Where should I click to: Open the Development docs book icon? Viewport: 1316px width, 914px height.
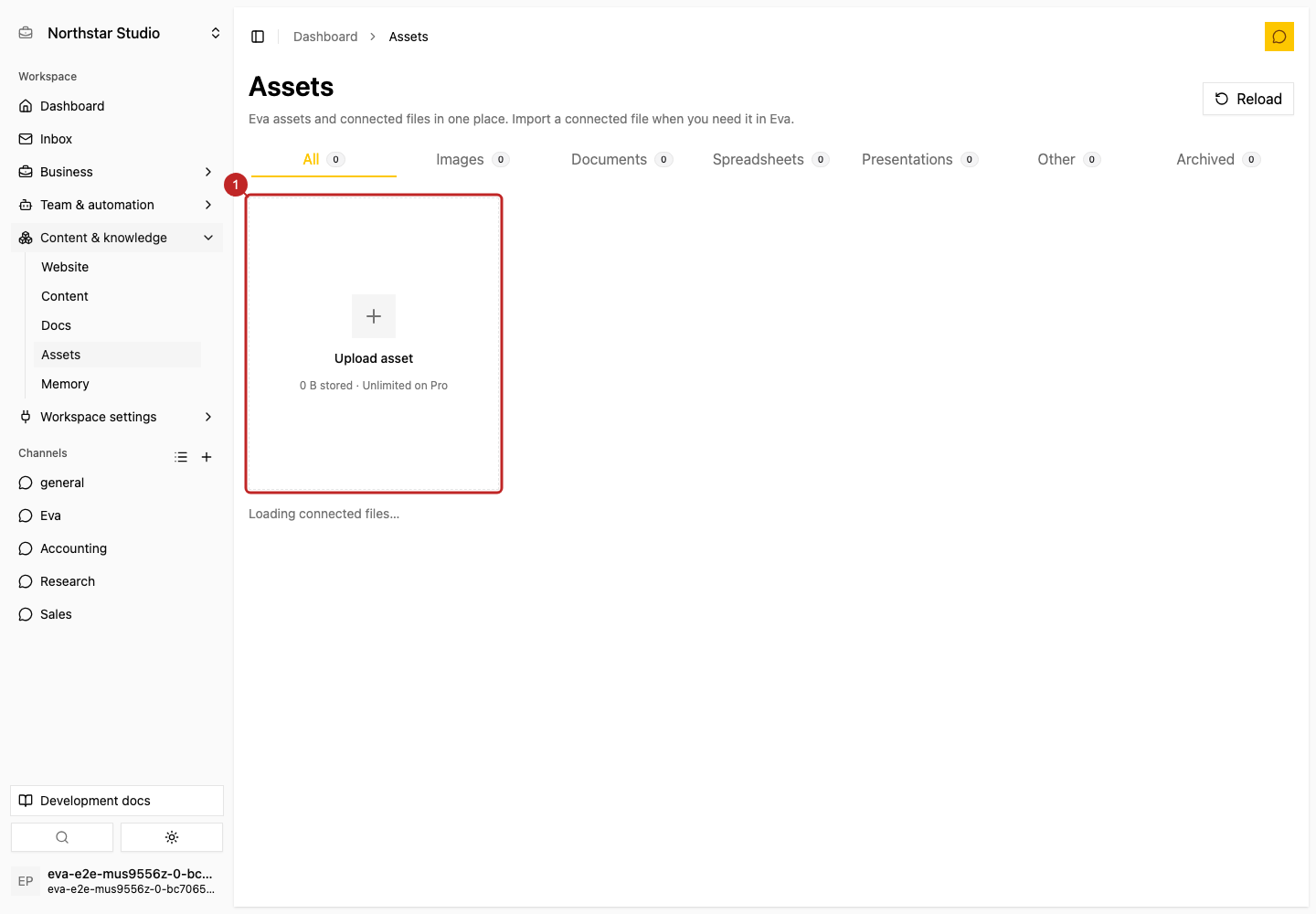click(26, 801)
